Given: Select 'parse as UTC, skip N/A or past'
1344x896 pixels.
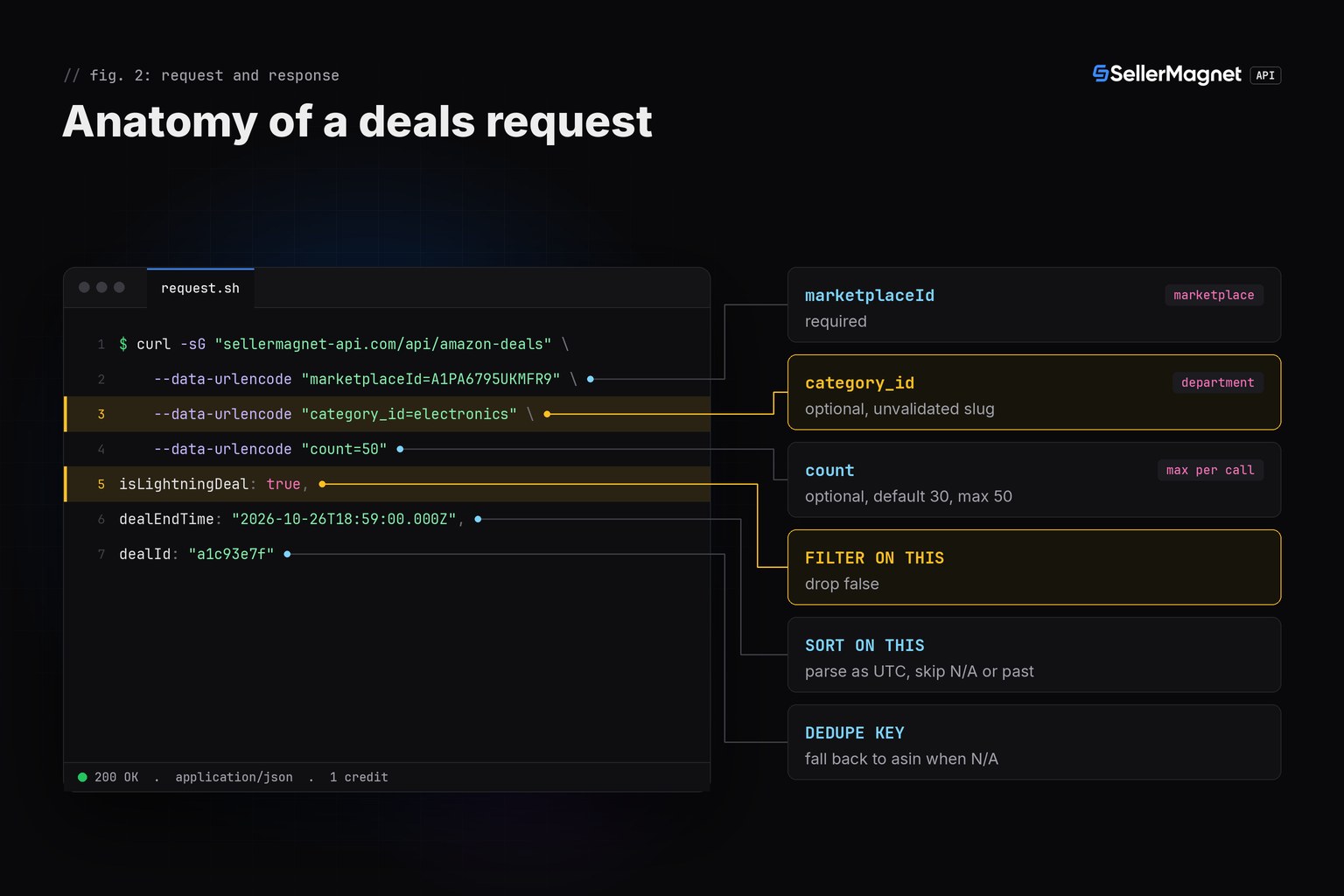Looking at the screenshot, I should (919, 671).
